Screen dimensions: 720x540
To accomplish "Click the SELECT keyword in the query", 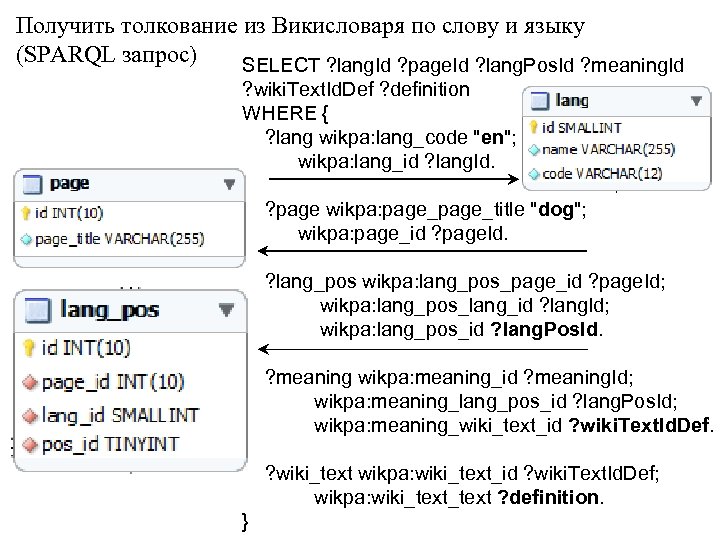I will click(x=281, y=65).
